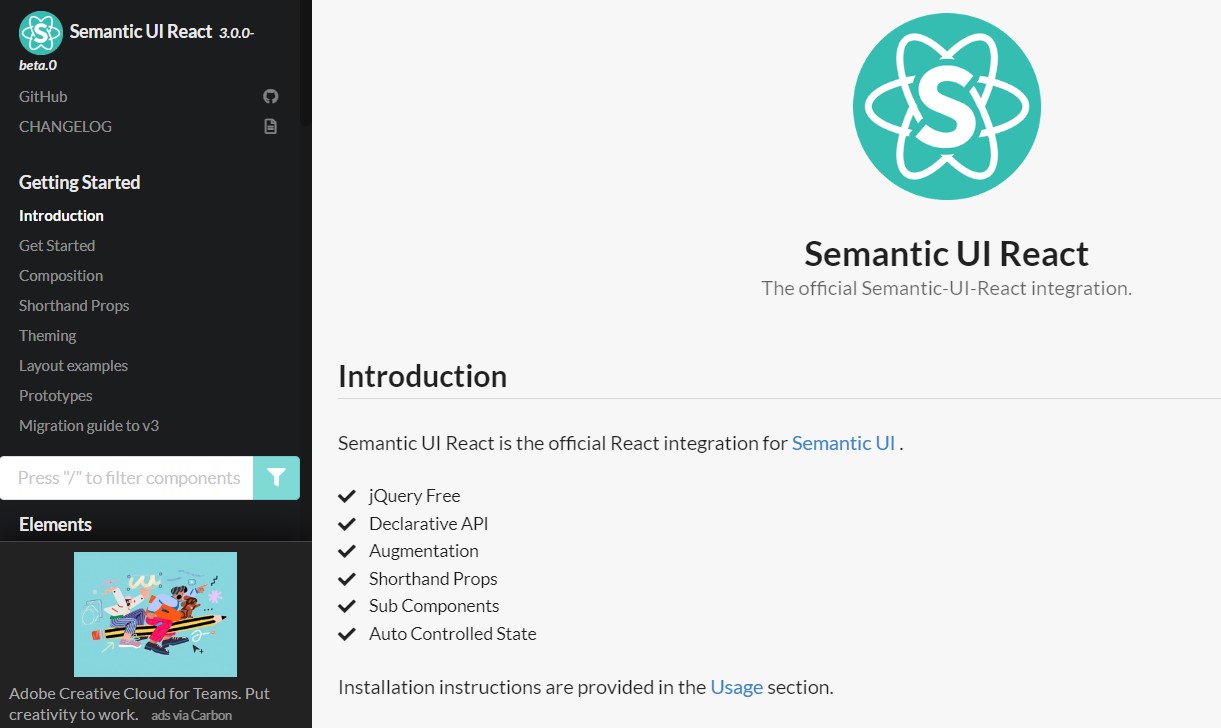Open the Theming guide
The width and height of the screenshot is (1221, 728).
pyautogui.click(x=47, y=335)
